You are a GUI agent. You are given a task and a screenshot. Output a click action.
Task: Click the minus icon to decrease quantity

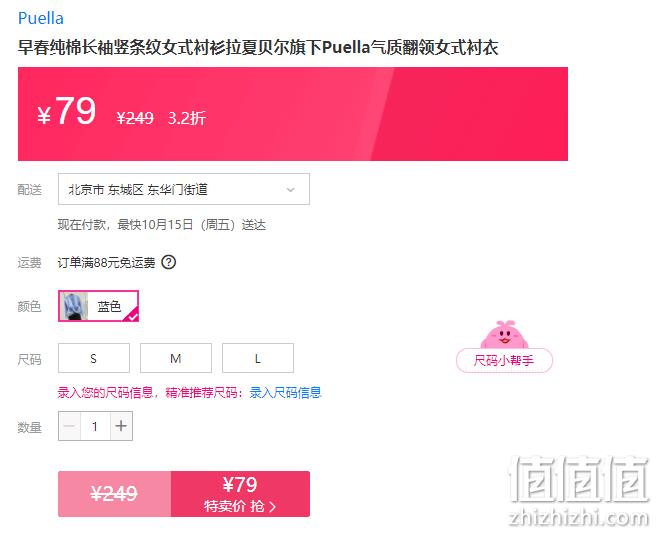(70, 426)
